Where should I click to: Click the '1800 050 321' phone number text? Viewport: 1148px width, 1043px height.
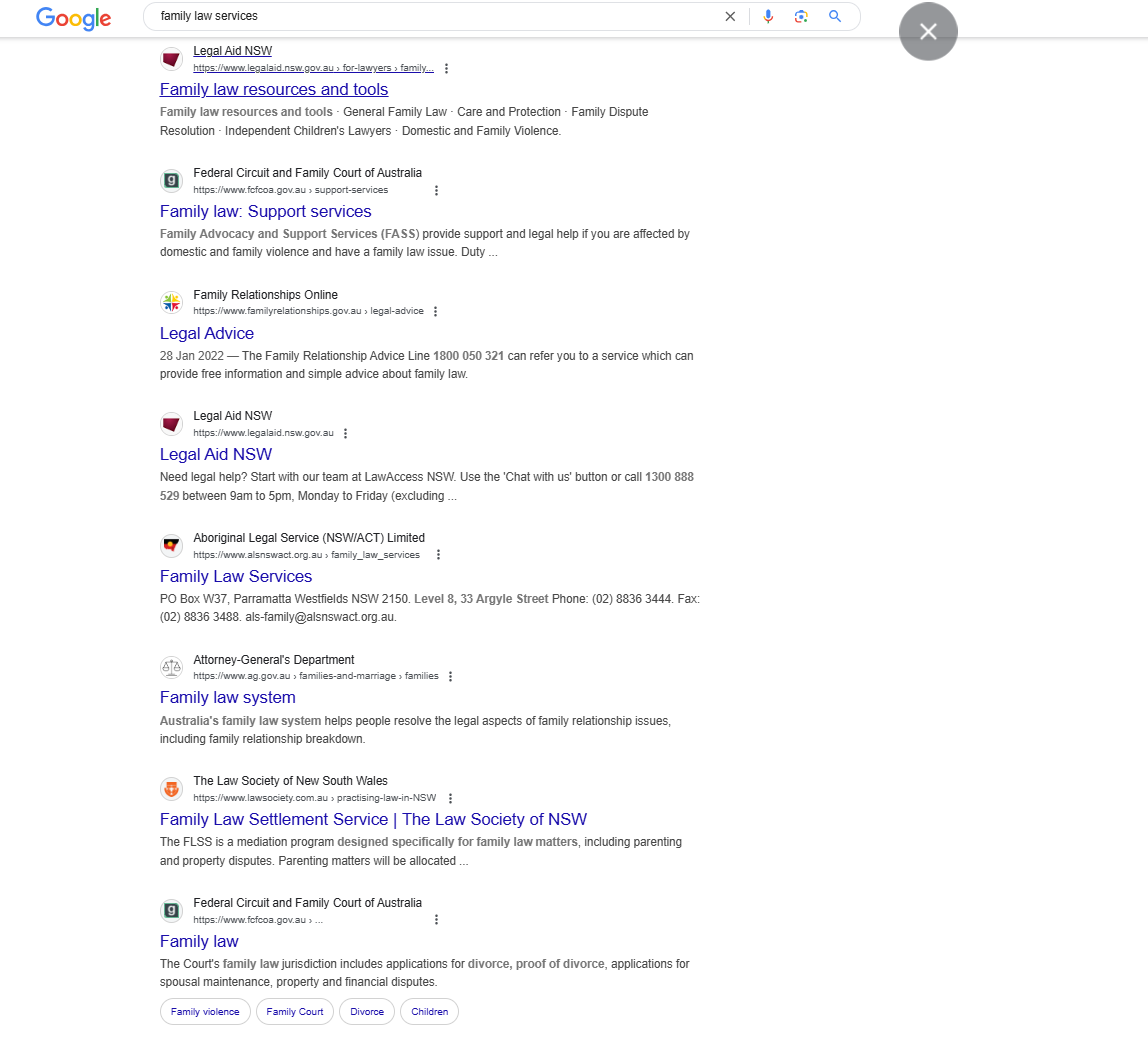pos(469,356)
